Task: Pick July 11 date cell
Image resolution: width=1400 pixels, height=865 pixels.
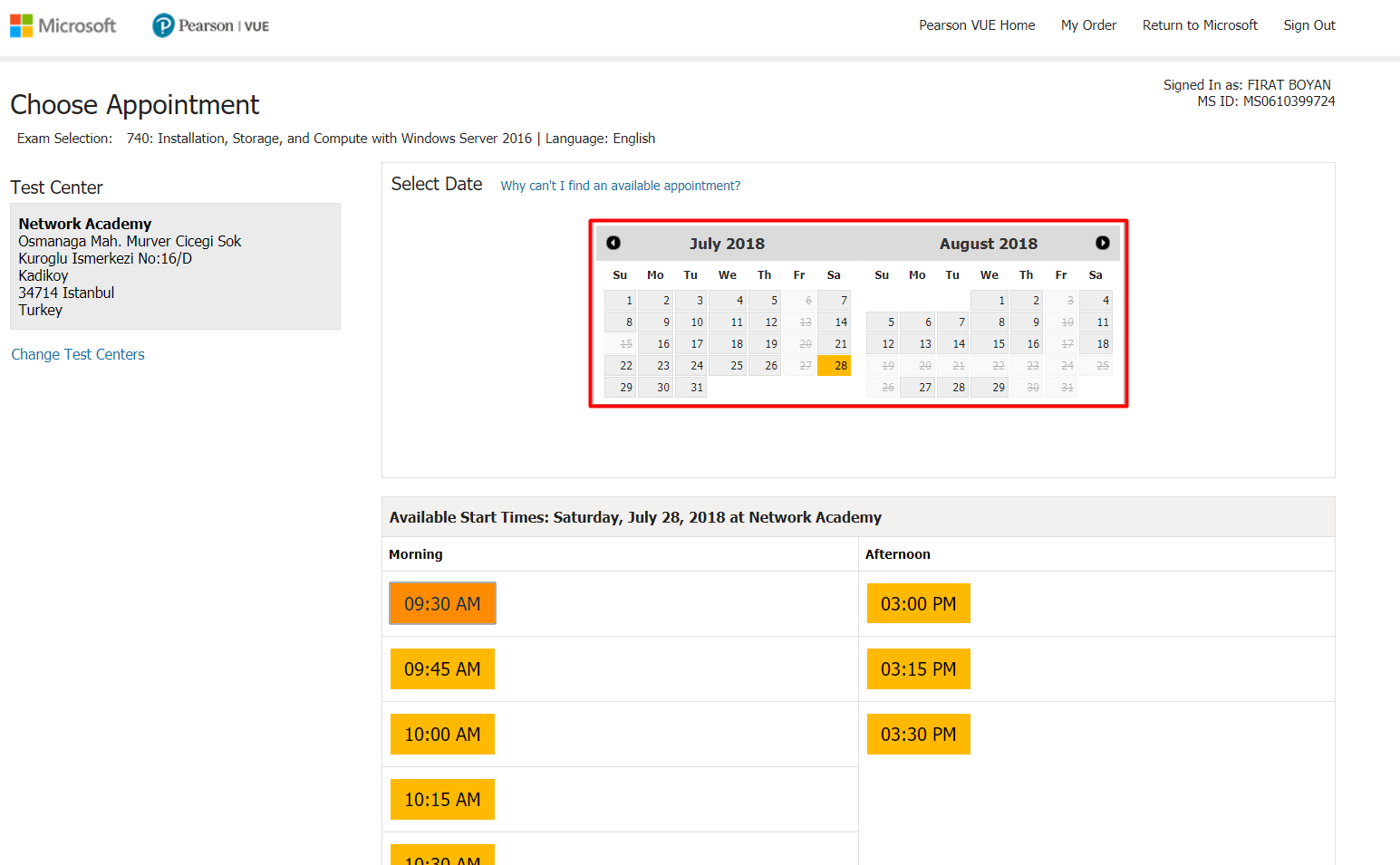Action: pos(728,322)
